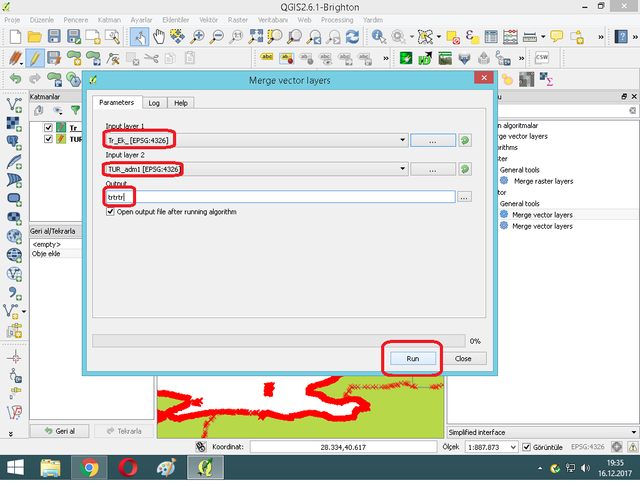
Task: Click the Help question mark icon
Action: (x=621, y=37)
